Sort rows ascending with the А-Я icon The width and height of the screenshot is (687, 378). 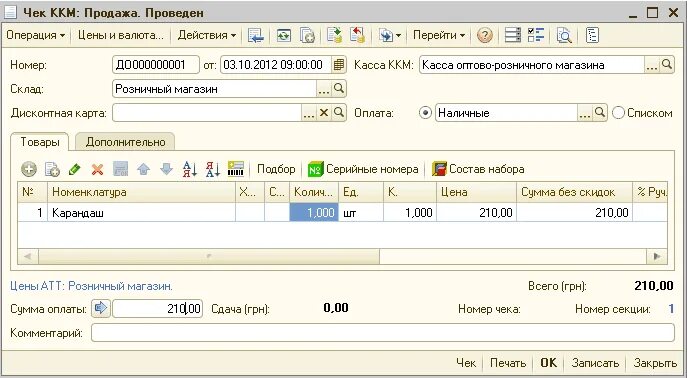pos(190,169)
